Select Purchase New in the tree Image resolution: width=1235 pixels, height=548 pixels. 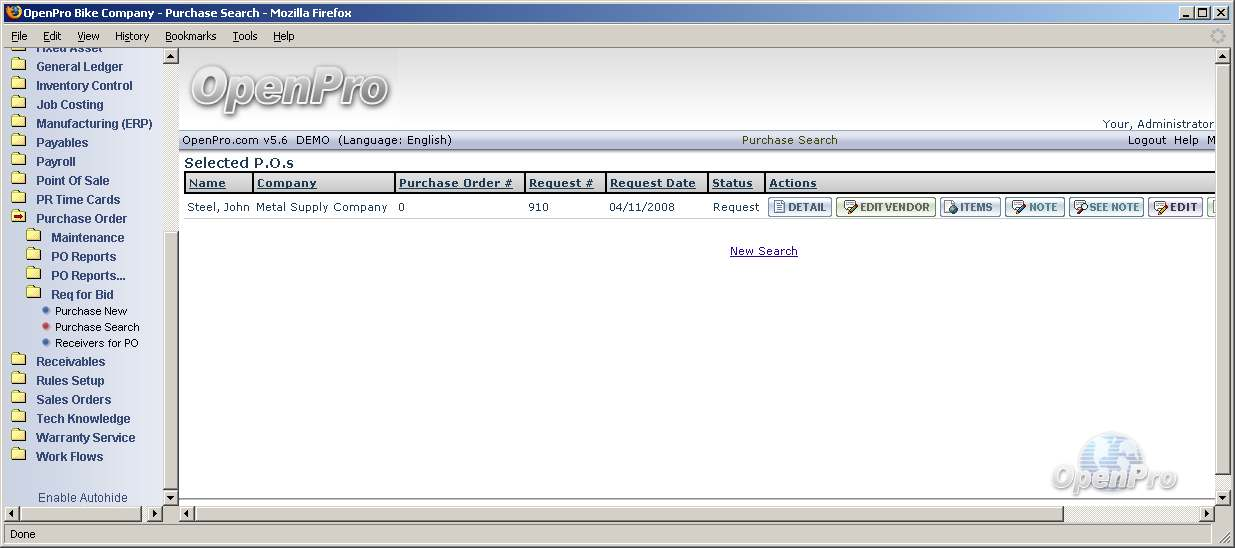(91, 311)
